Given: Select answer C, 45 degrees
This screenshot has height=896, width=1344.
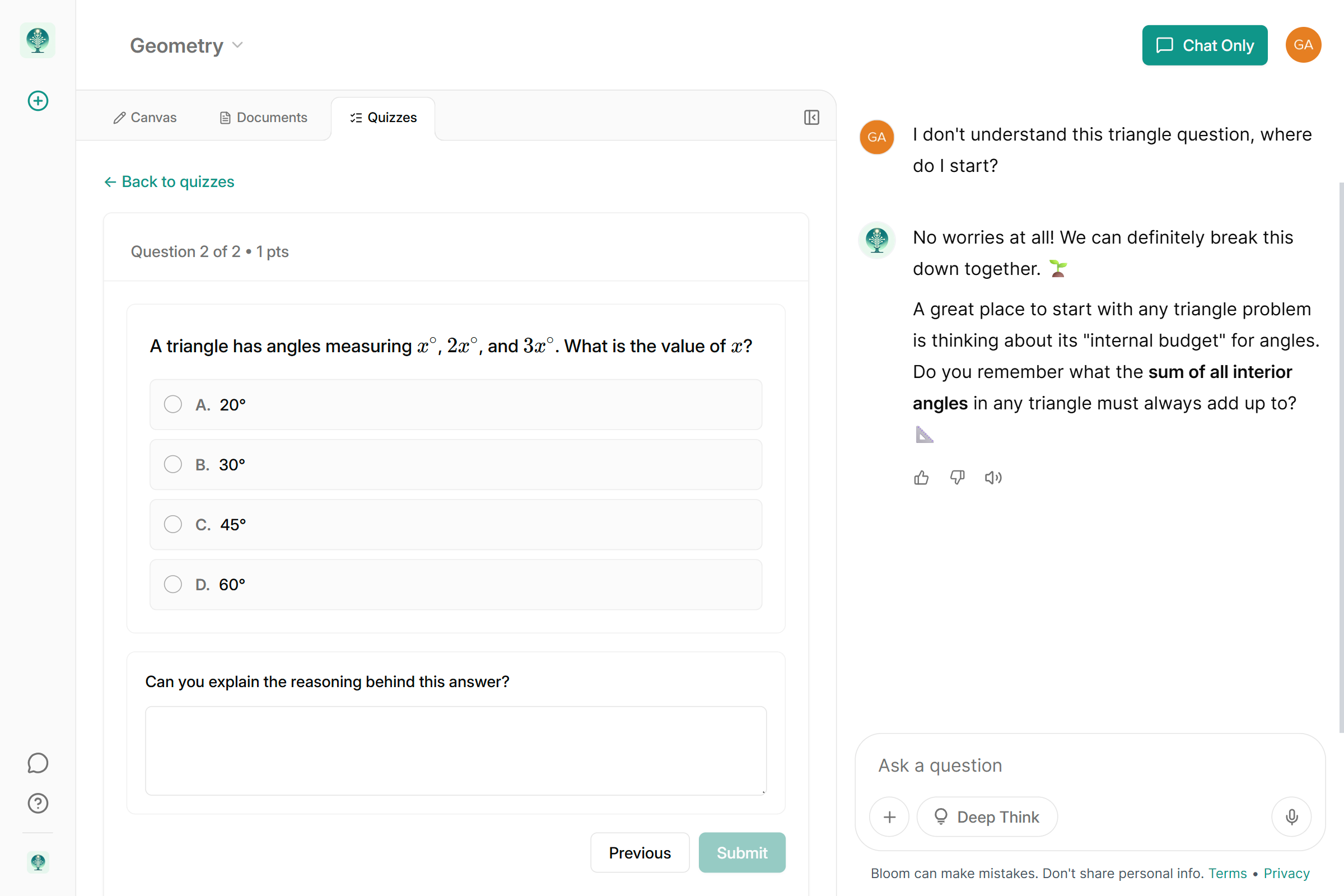Looking at the screenshot, I should [x=172, y=524].
